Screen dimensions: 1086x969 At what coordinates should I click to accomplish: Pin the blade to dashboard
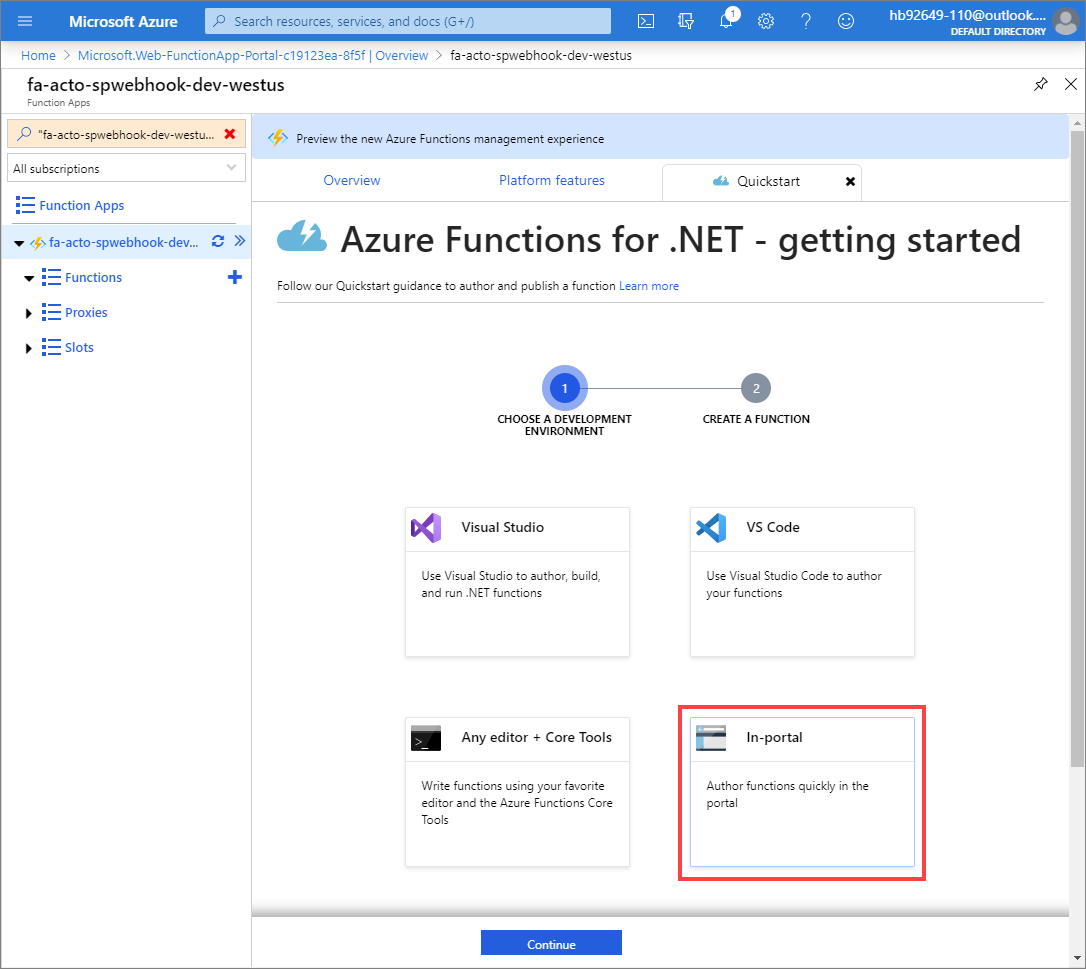1040,85
